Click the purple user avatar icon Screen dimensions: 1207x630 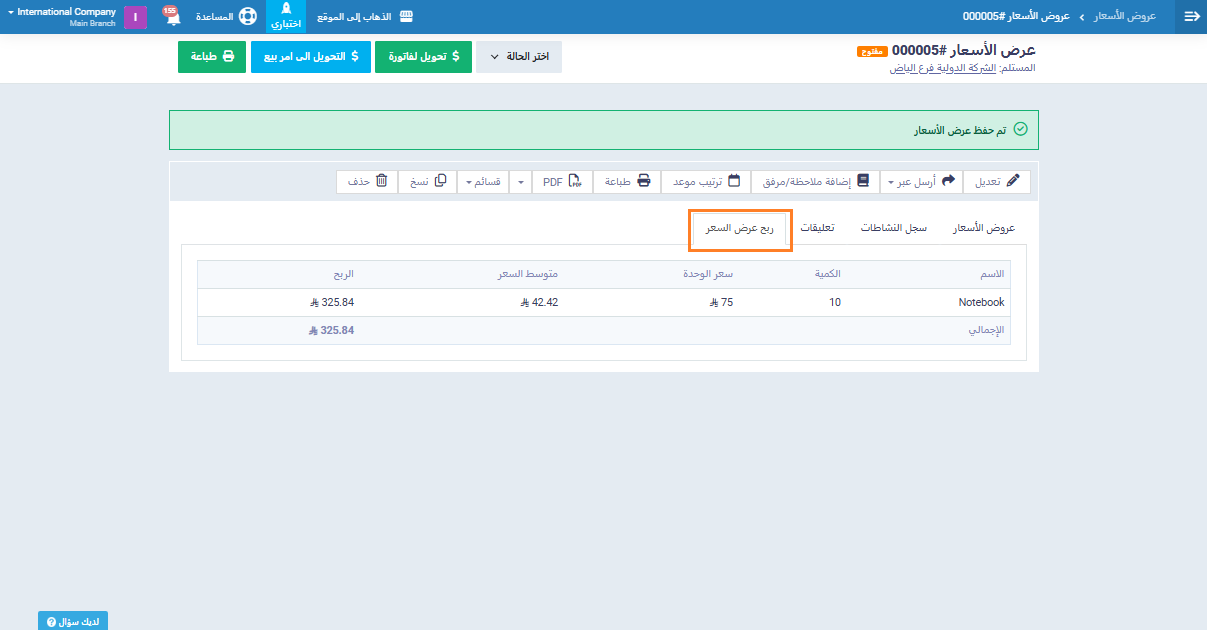coord(135,17)
